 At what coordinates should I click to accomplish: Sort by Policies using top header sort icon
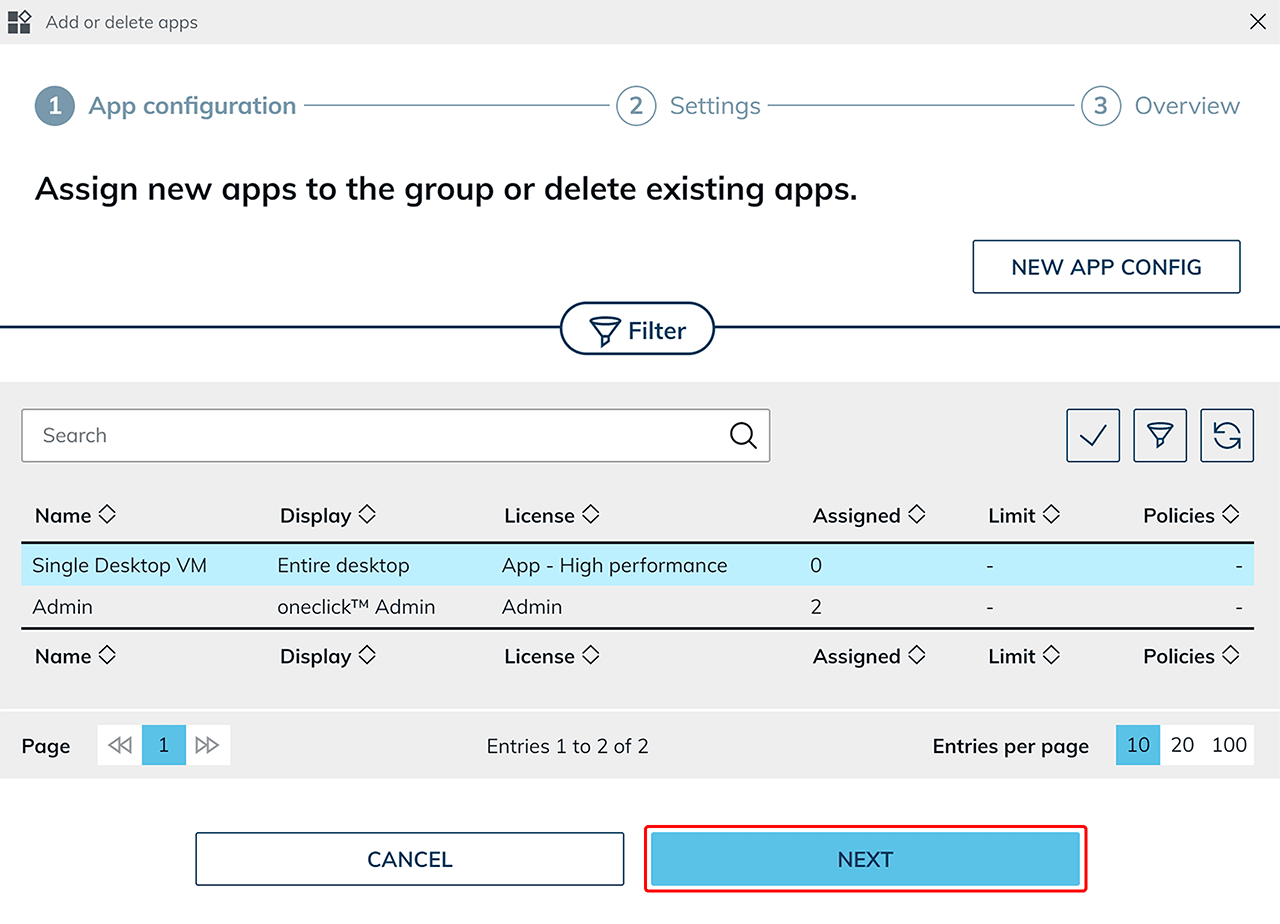pos(1230,515)
